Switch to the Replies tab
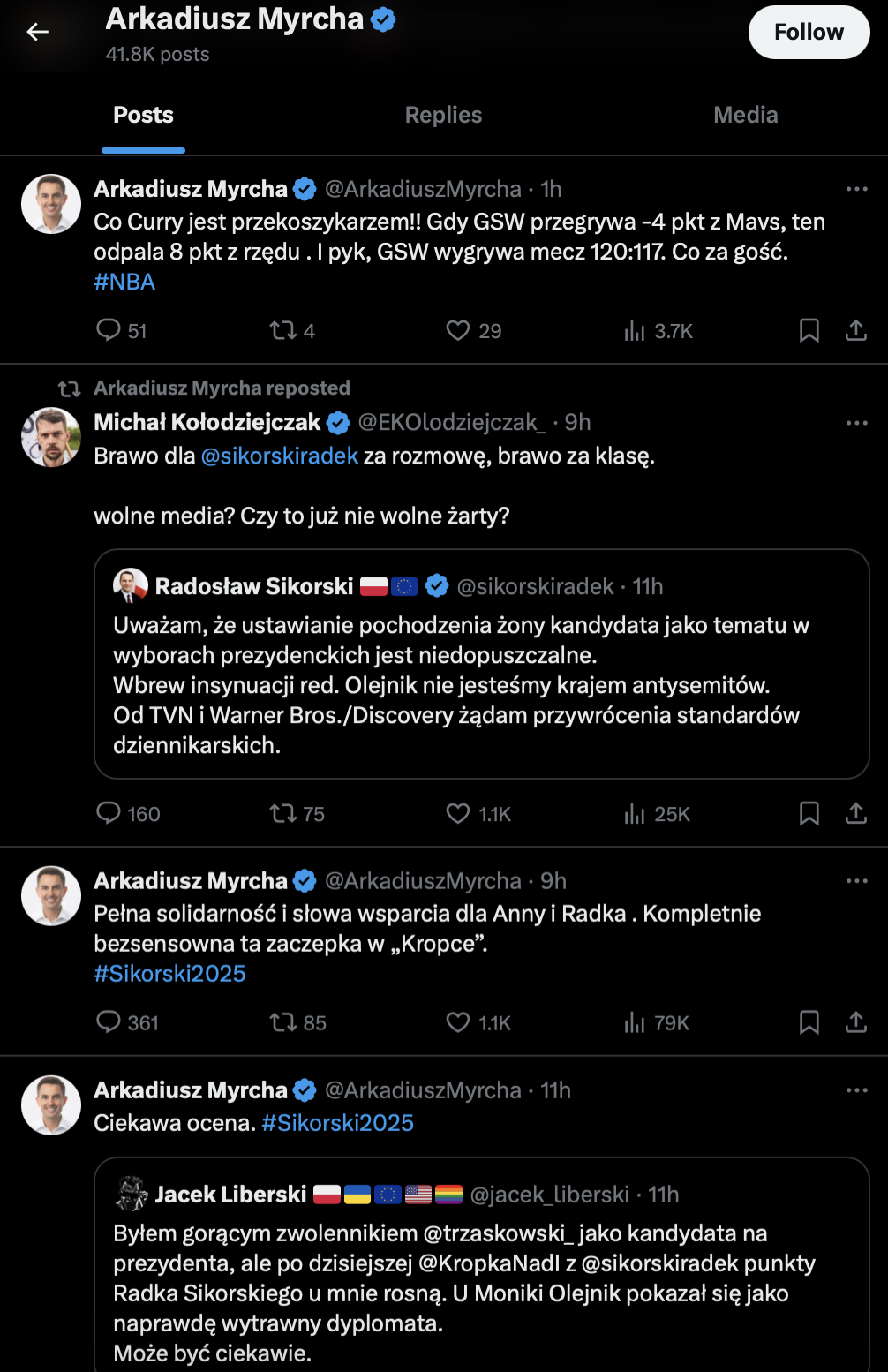 tap(442, 114)
